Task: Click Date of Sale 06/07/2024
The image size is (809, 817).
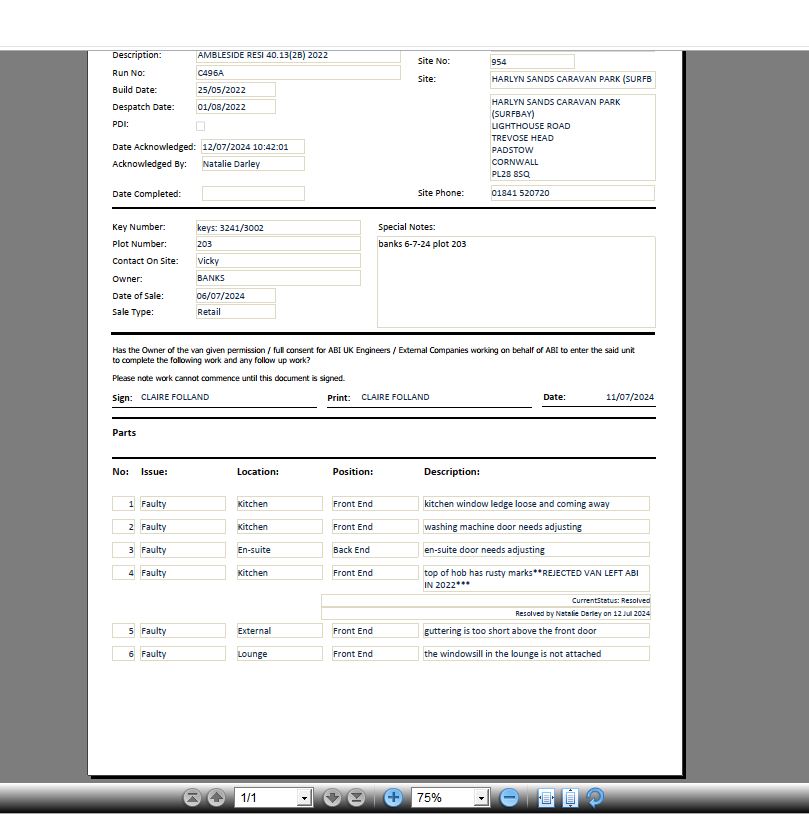Action: click(x=235, y=296)
